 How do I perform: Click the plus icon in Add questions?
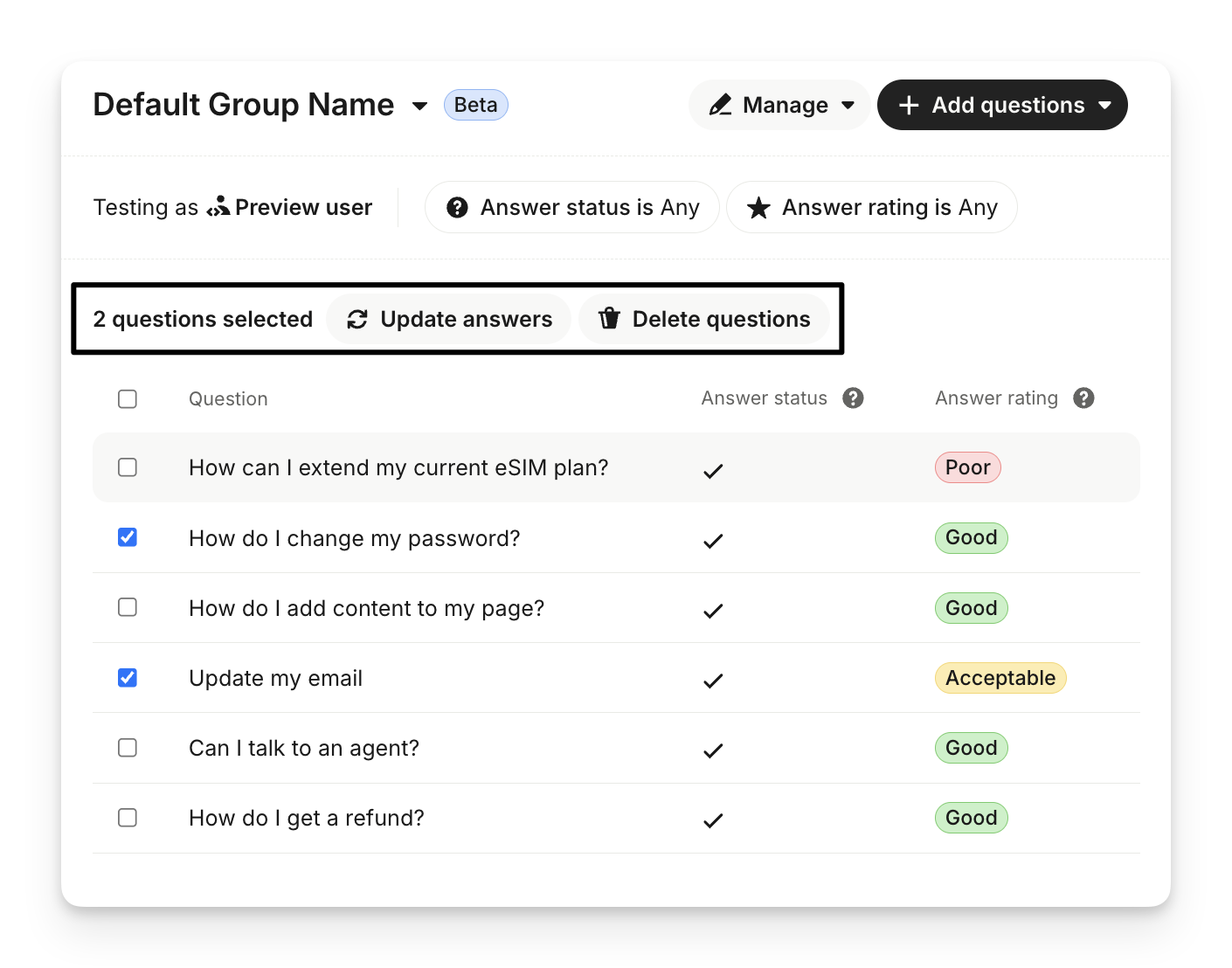(x=909, y=106)
